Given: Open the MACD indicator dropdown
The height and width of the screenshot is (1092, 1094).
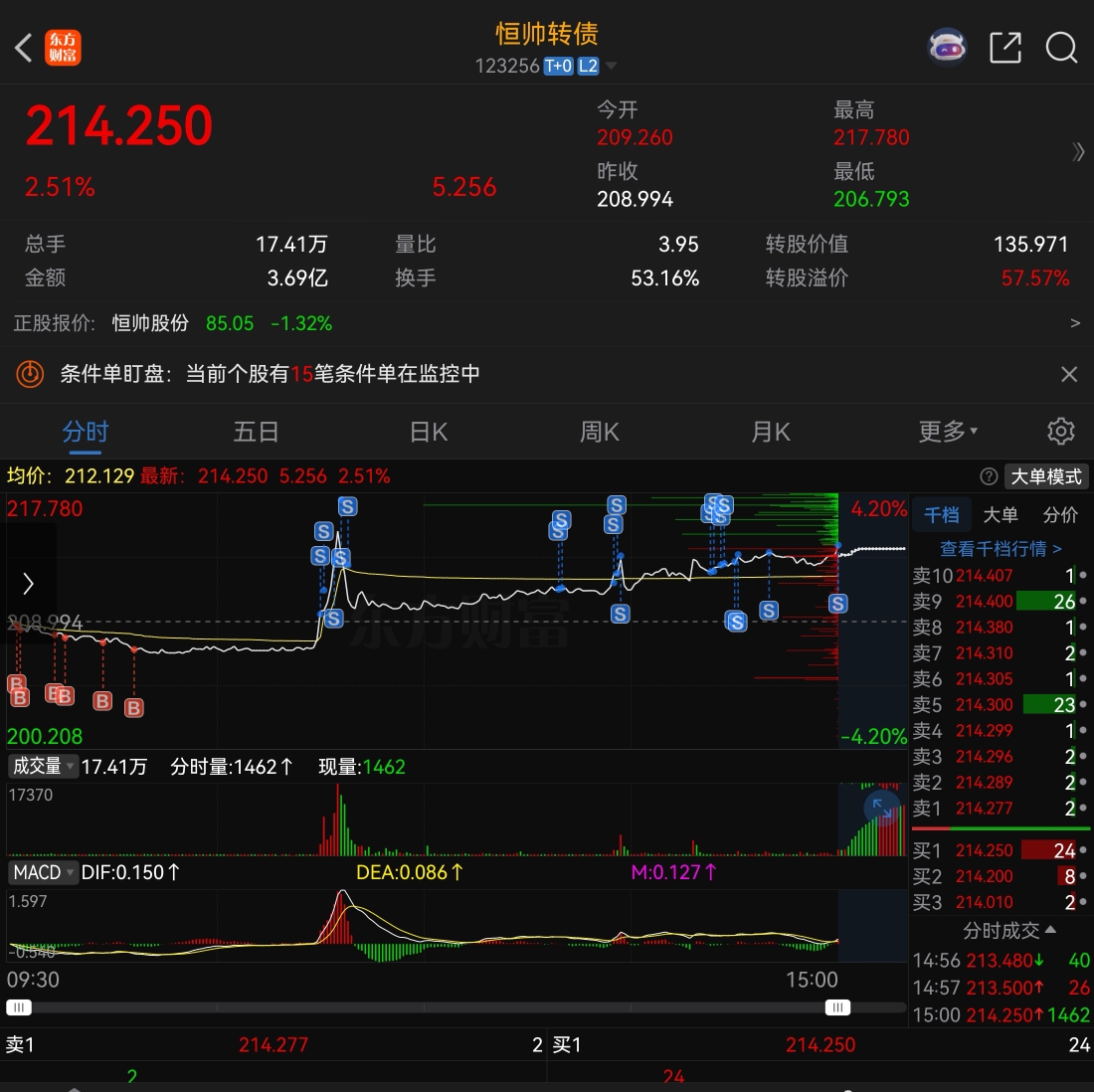Looking at the screenshot, I should pos(42,872).
